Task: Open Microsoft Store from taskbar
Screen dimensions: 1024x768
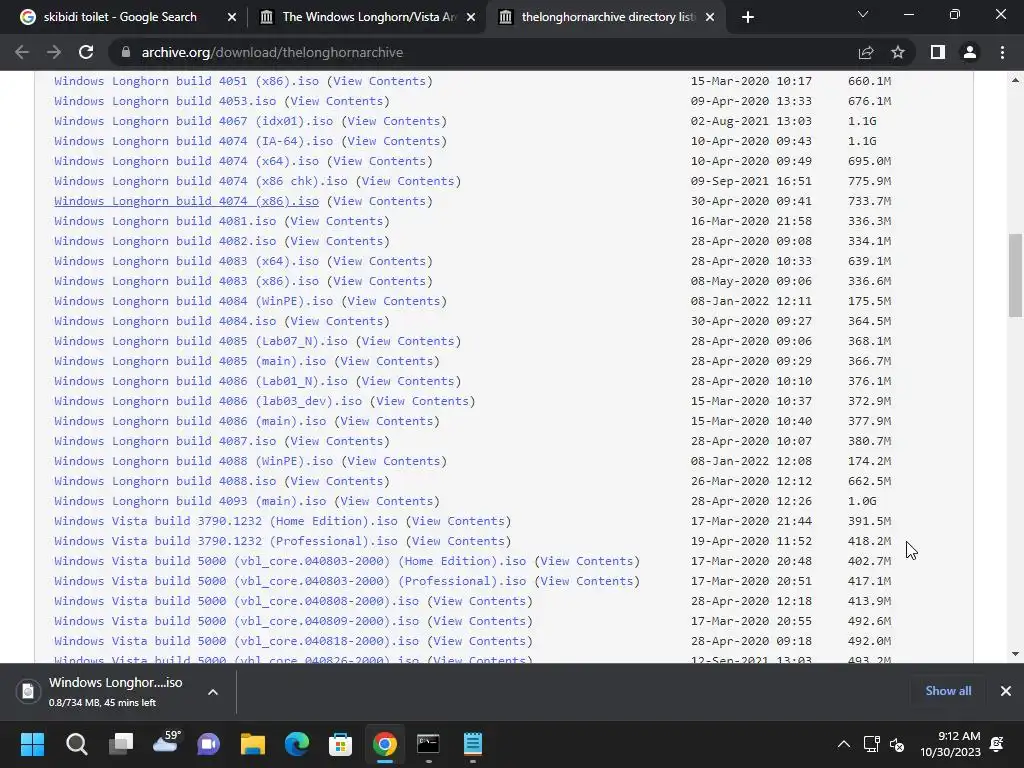Action: (x=340, y=744)
